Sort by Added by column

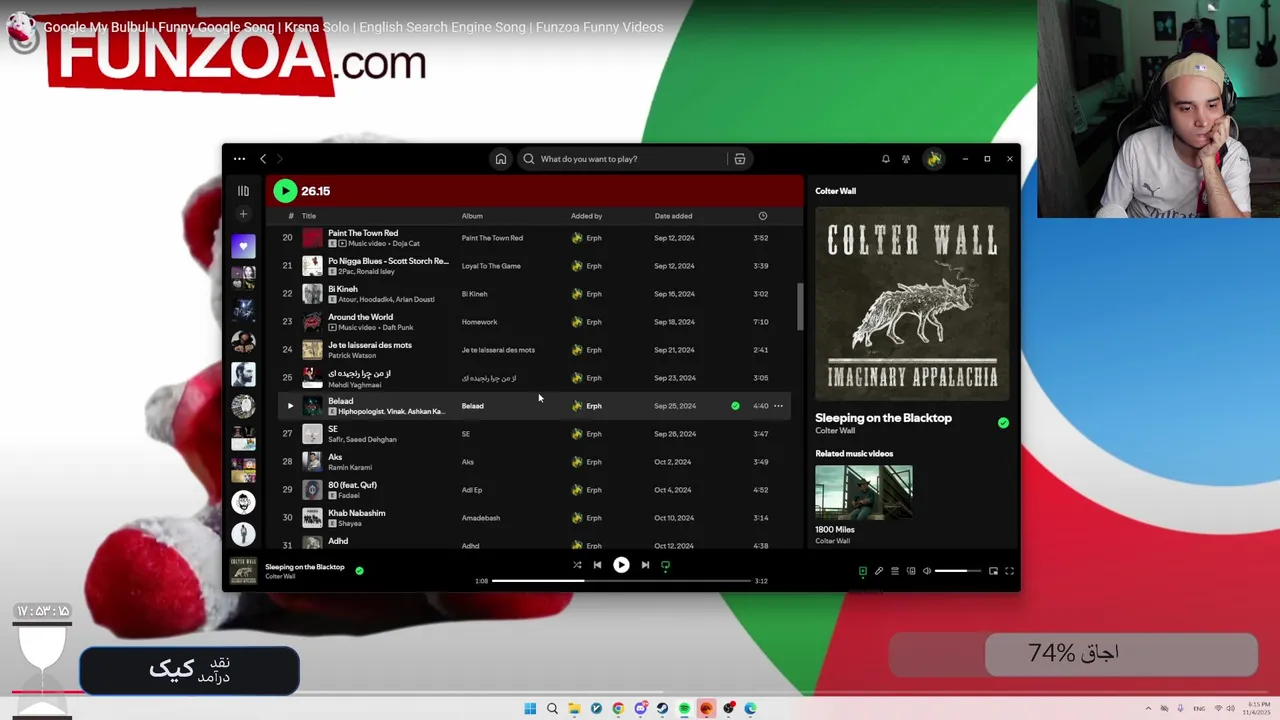[586, 216]
